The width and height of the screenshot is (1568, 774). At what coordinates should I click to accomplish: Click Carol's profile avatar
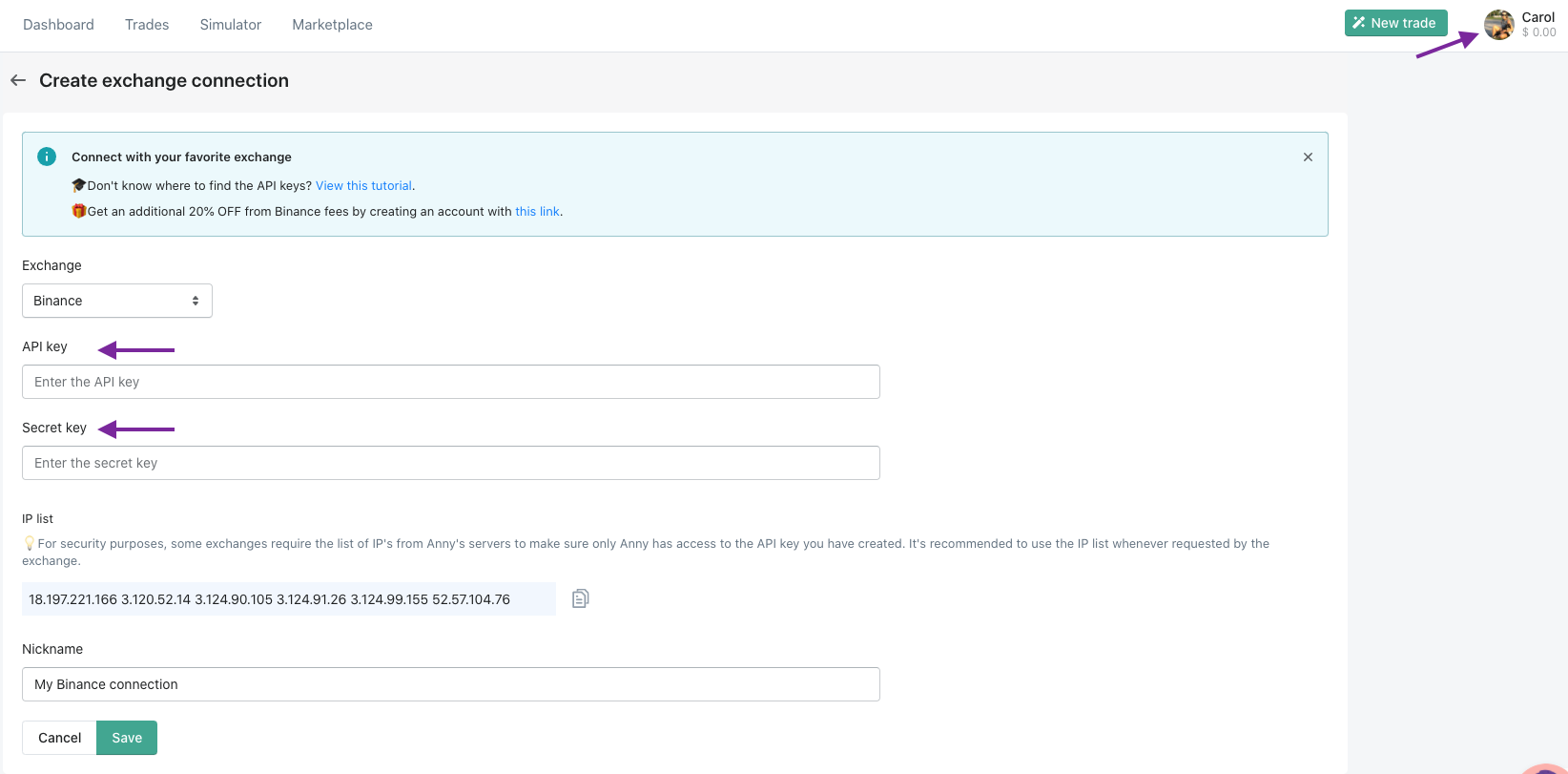1498,25
